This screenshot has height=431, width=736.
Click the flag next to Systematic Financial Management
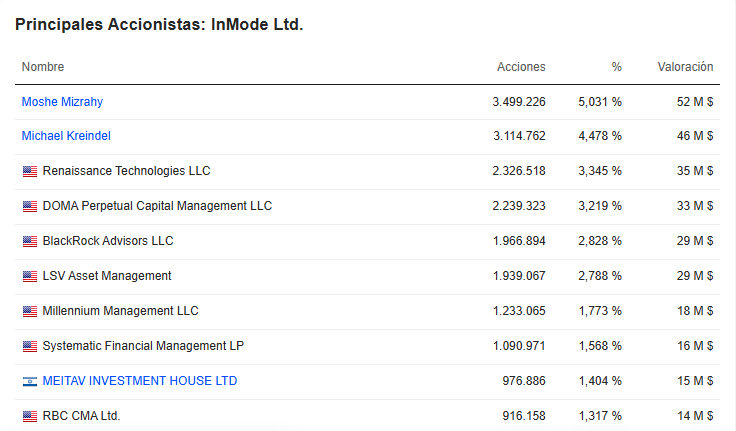point(29,346)
